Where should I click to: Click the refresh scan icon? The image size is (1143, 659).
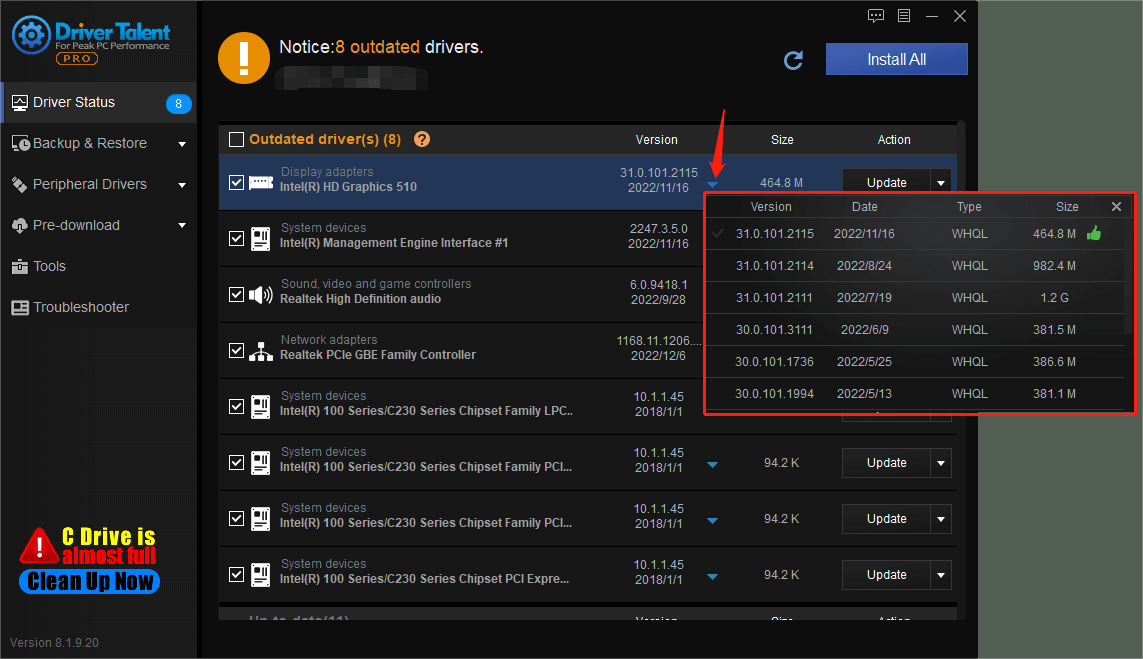[793, 60]
